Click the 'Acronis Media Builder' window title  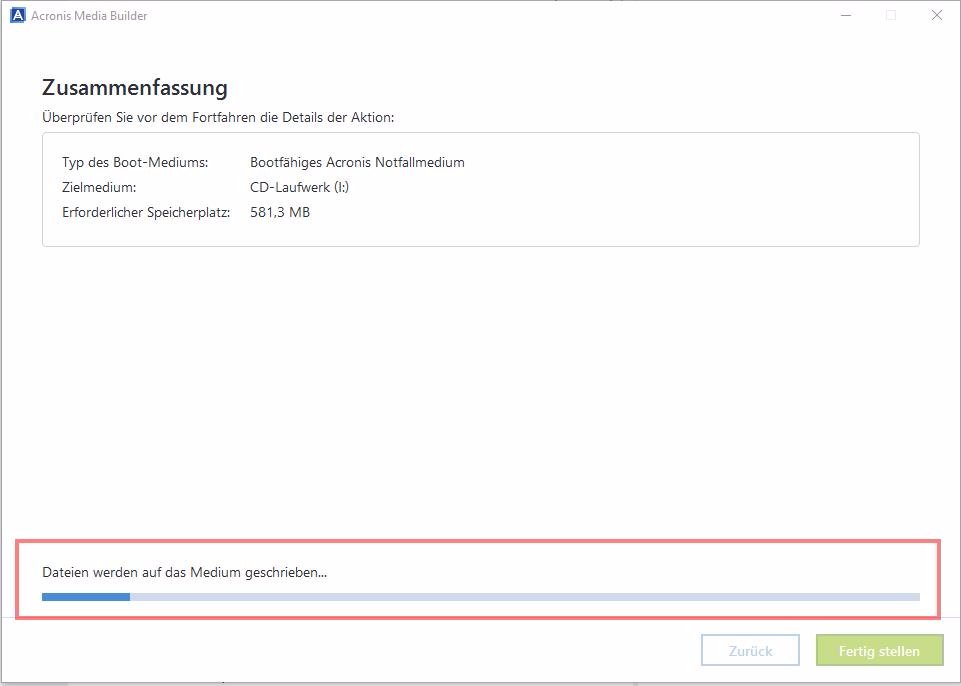pyautogui.click(x=89, y=16)
